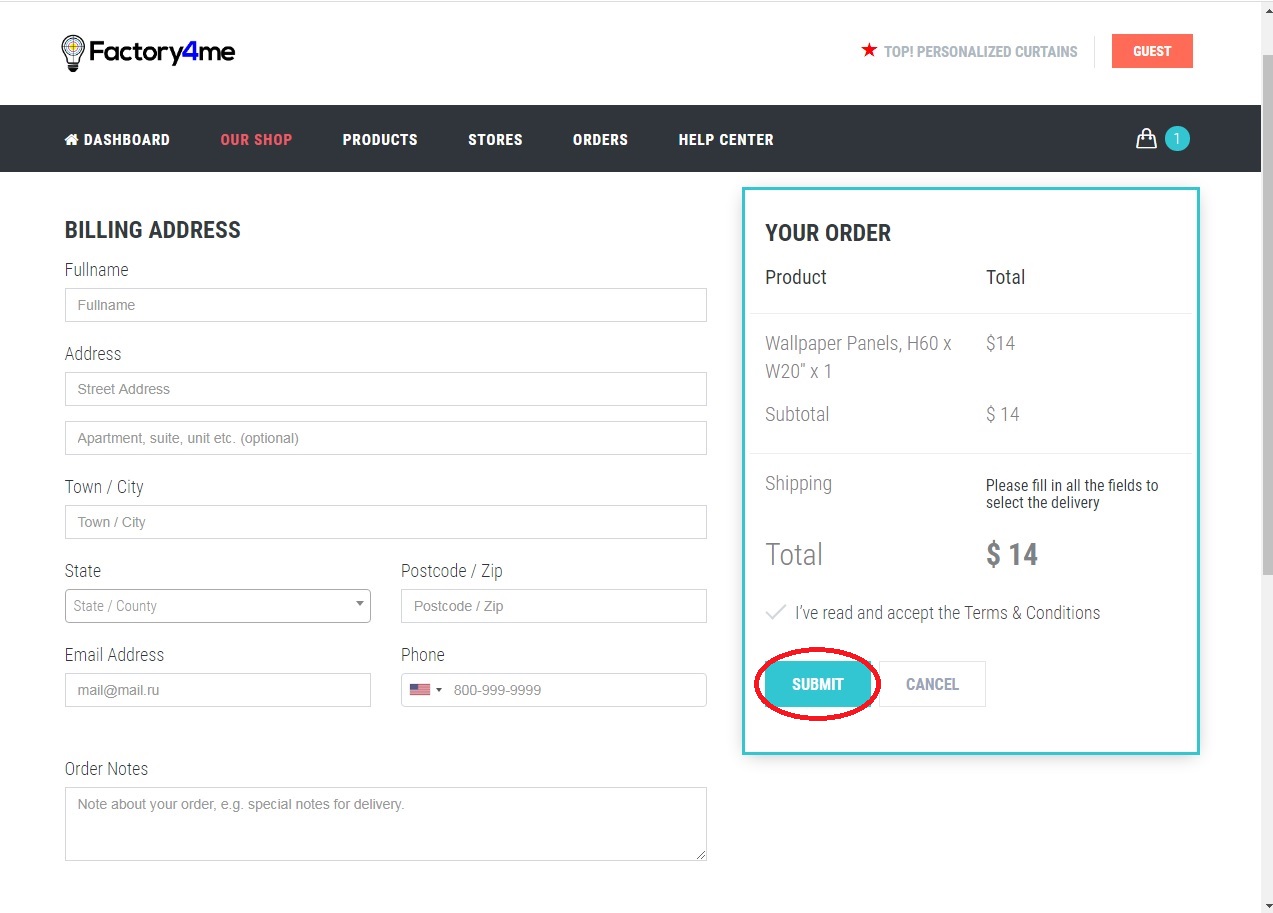
Task: Navigate to the Products menu
Action: pyautogui.click(x=380, y=140)
